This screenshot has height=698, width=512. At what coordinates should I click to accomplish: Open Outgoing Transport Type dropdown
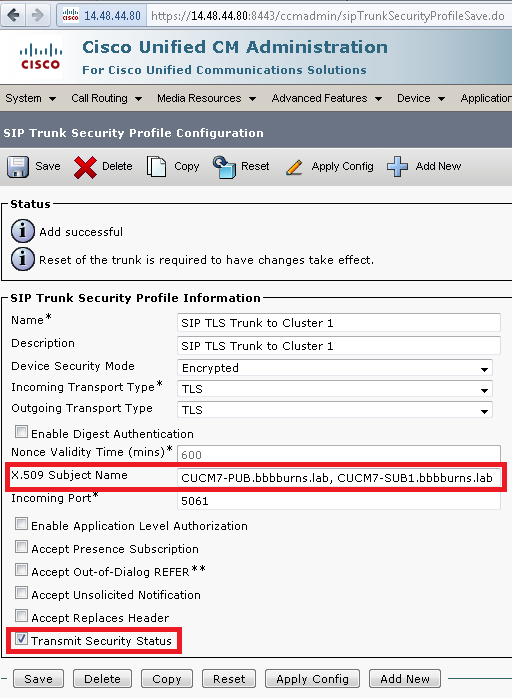click(x=335, y=410)
